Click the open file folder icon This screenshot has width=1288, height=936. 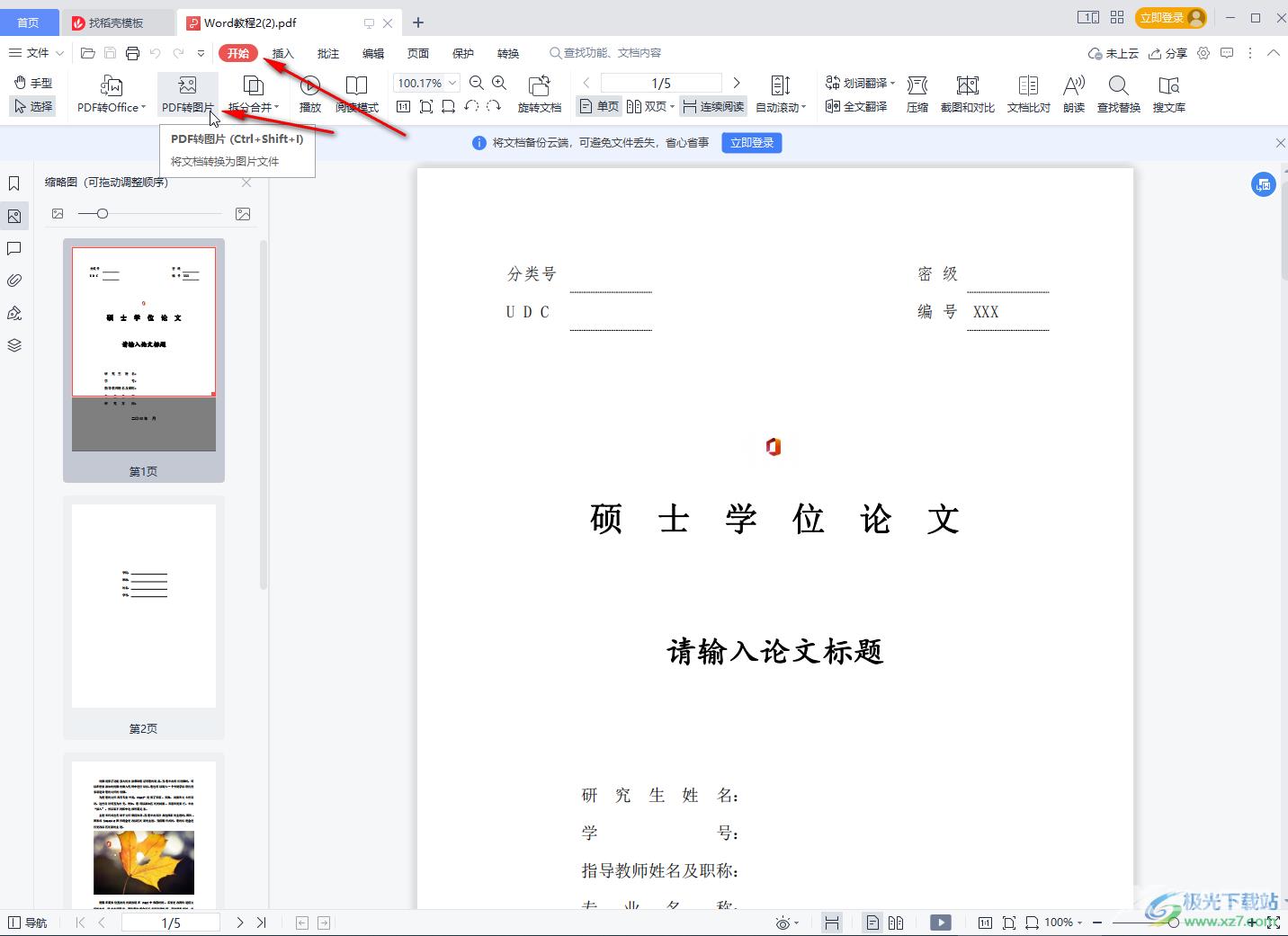pos(87,53)
